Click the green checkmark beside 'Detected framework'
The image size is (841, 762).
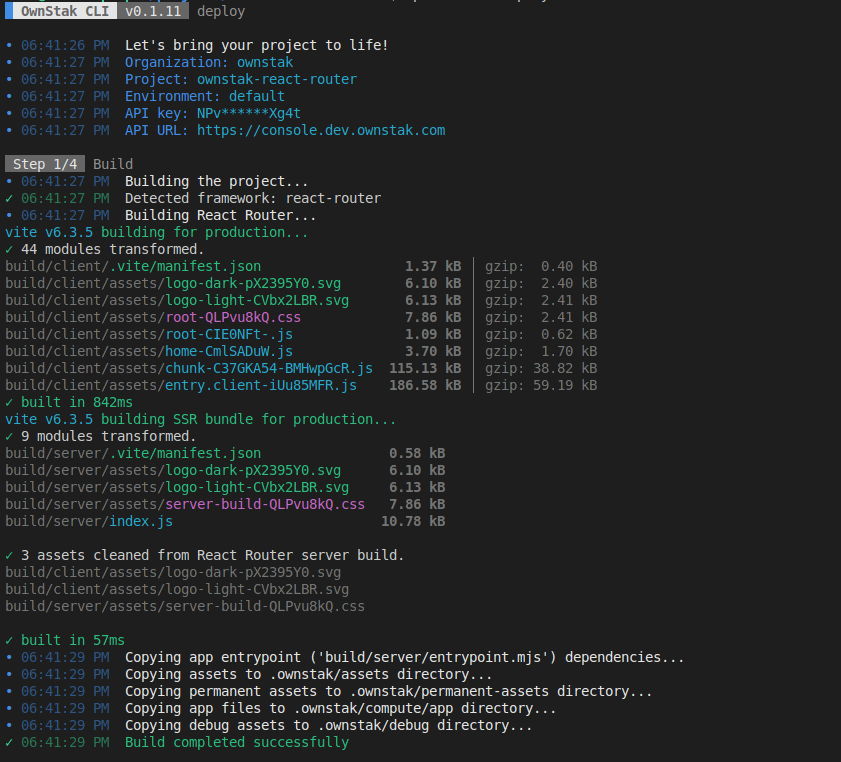click(9, 198)
